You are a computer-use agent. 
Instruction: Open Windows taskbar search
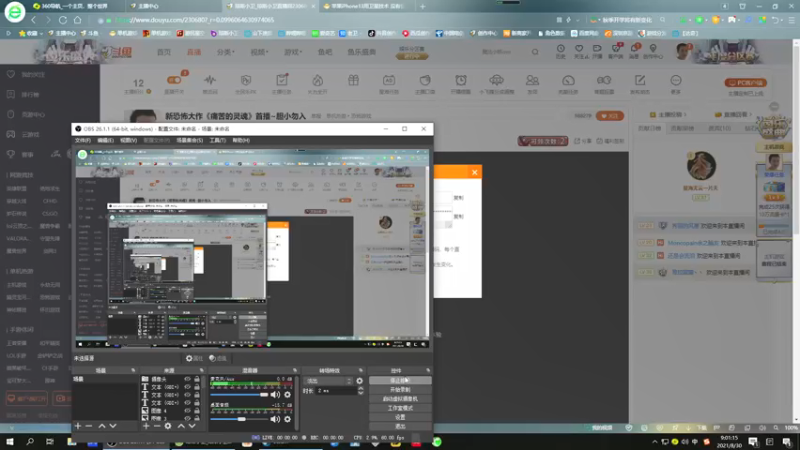[30, 442]
